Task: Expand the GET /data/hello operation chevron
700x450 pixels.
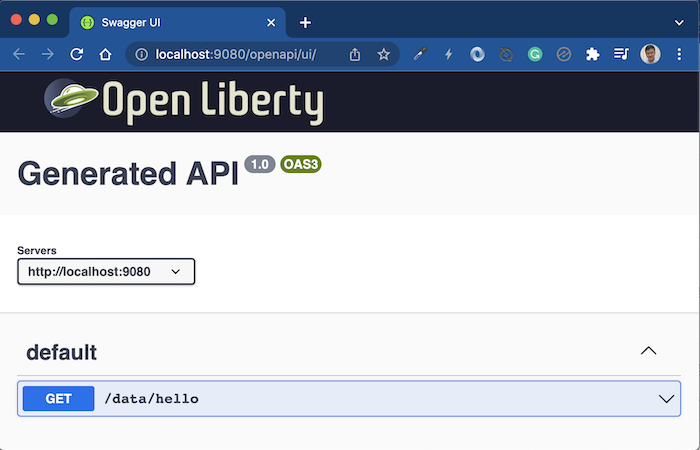Action: [666, 399]
